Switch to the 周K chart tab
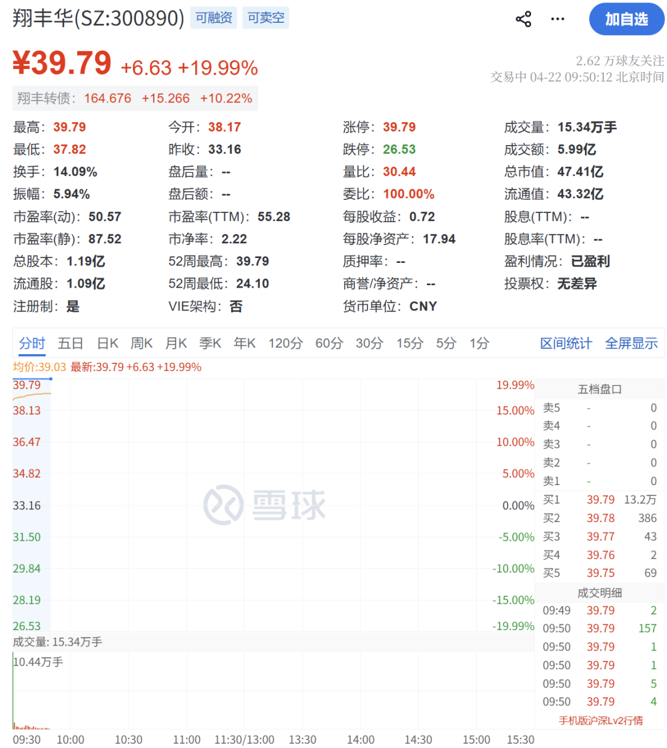The image size is (667, 748). [x=142, y=343]
